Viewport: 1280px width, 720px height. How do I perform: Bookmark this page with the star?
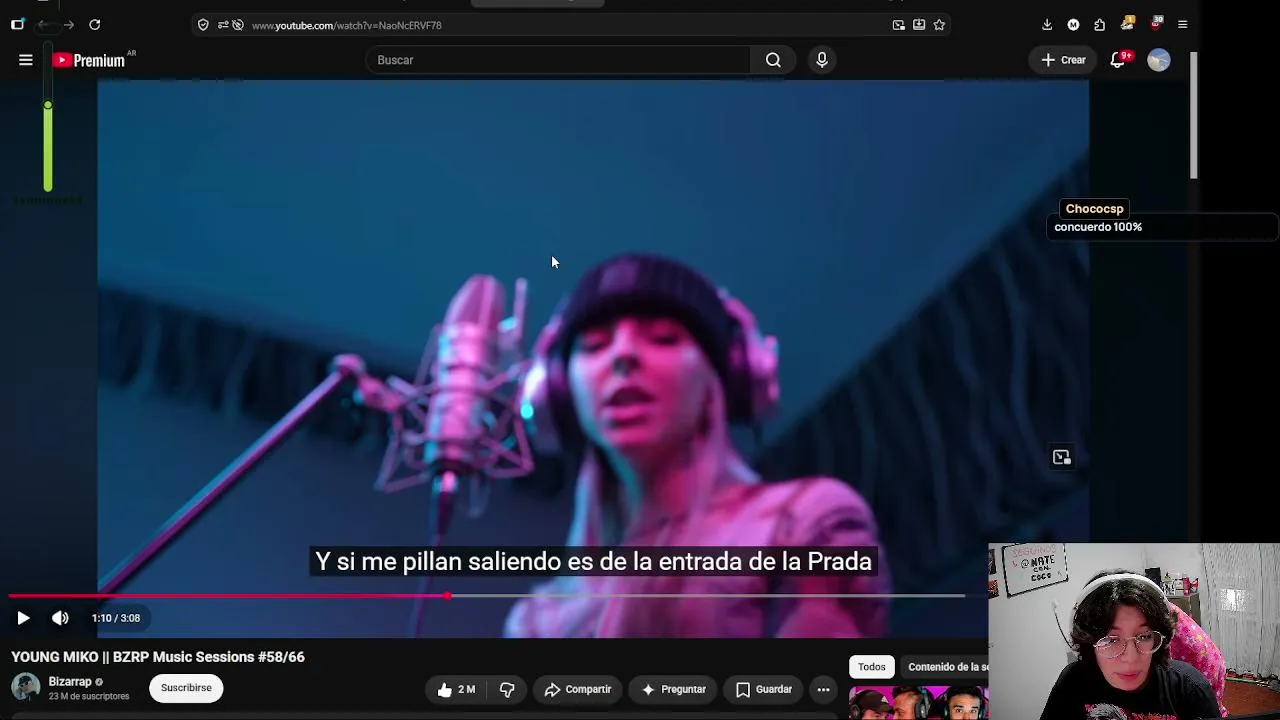[939, 25]
